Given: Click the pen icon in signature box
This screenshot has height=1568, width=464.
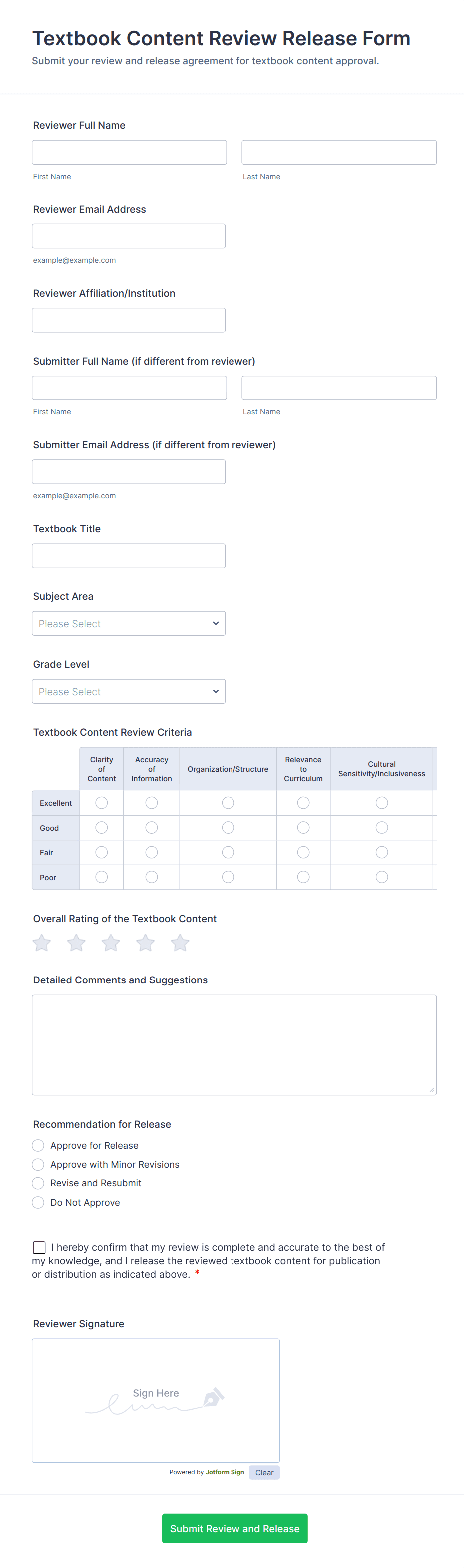Looking at the screenshot, I should coord(213,1397).
